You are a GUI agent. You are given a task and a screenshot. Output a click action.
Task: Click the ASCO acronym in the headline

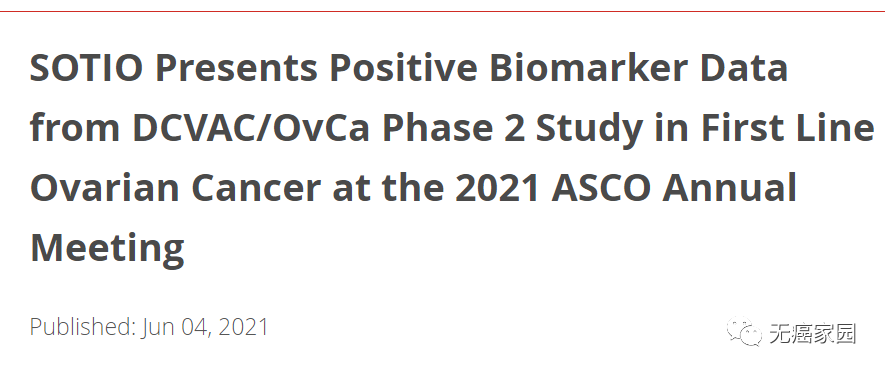click(601, 188)
